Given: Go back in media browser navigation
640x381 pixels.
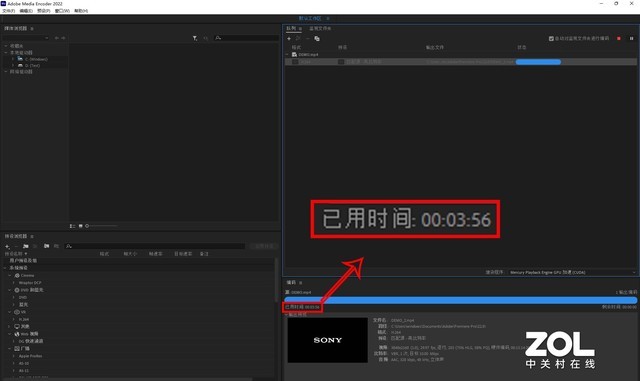Looking at the screenshot, I should pos(57,38).
